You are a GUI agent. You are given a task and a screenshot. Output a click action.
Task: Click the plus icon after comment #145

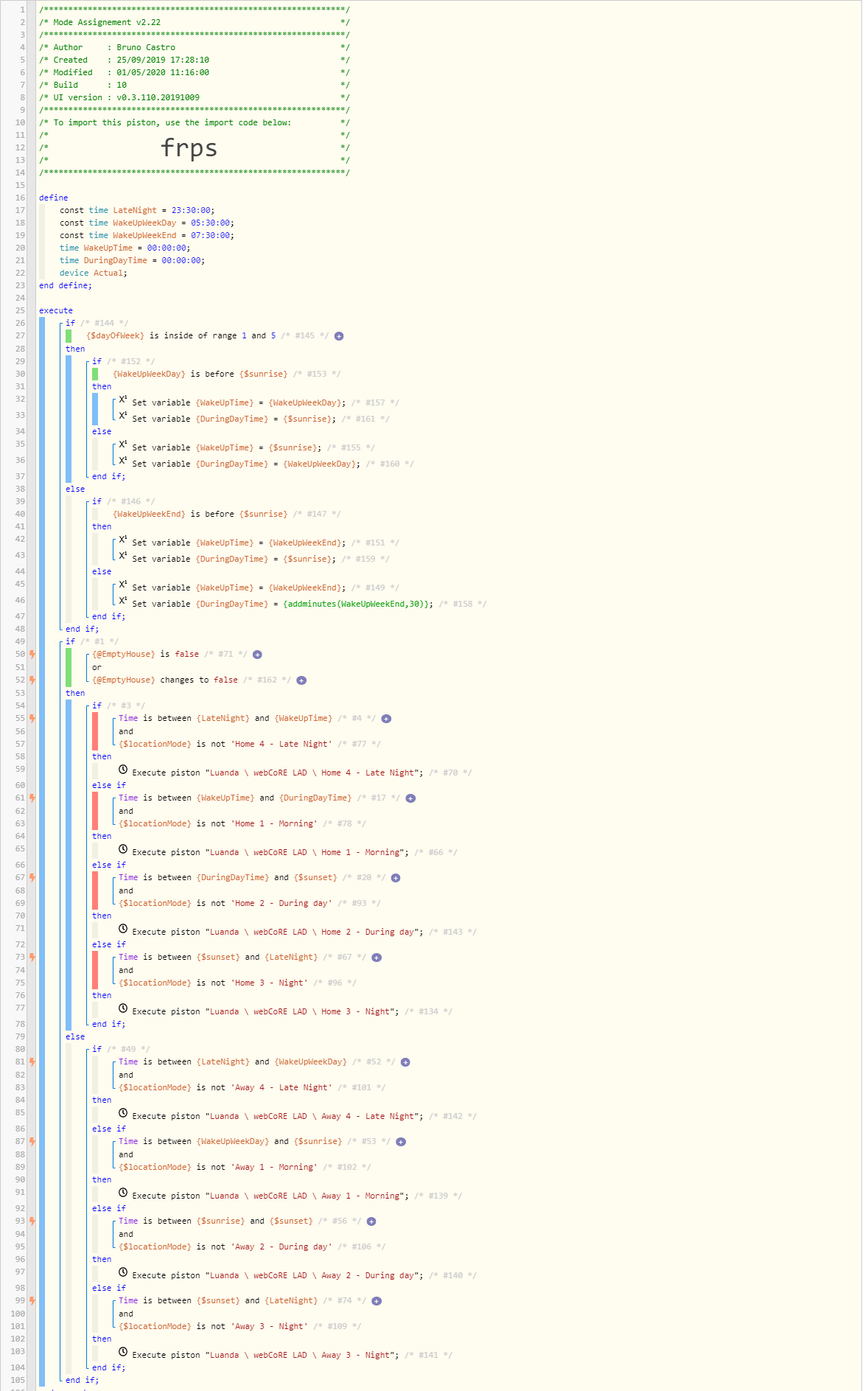(x=339, y=336)
